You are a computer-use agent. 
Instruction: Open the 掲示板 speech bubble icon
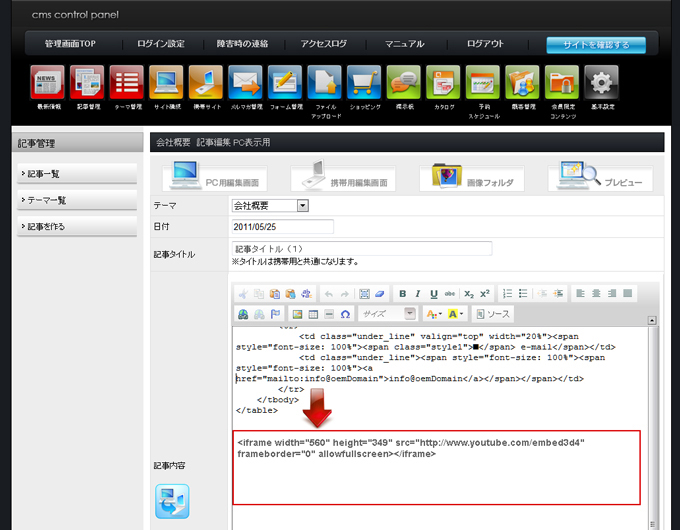click(403, 84)
